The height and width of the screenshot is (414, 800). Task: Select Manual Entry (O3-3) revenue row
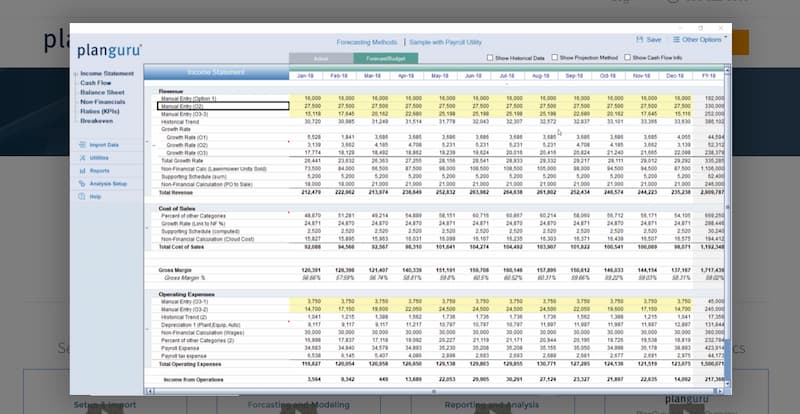click(184, 114)
